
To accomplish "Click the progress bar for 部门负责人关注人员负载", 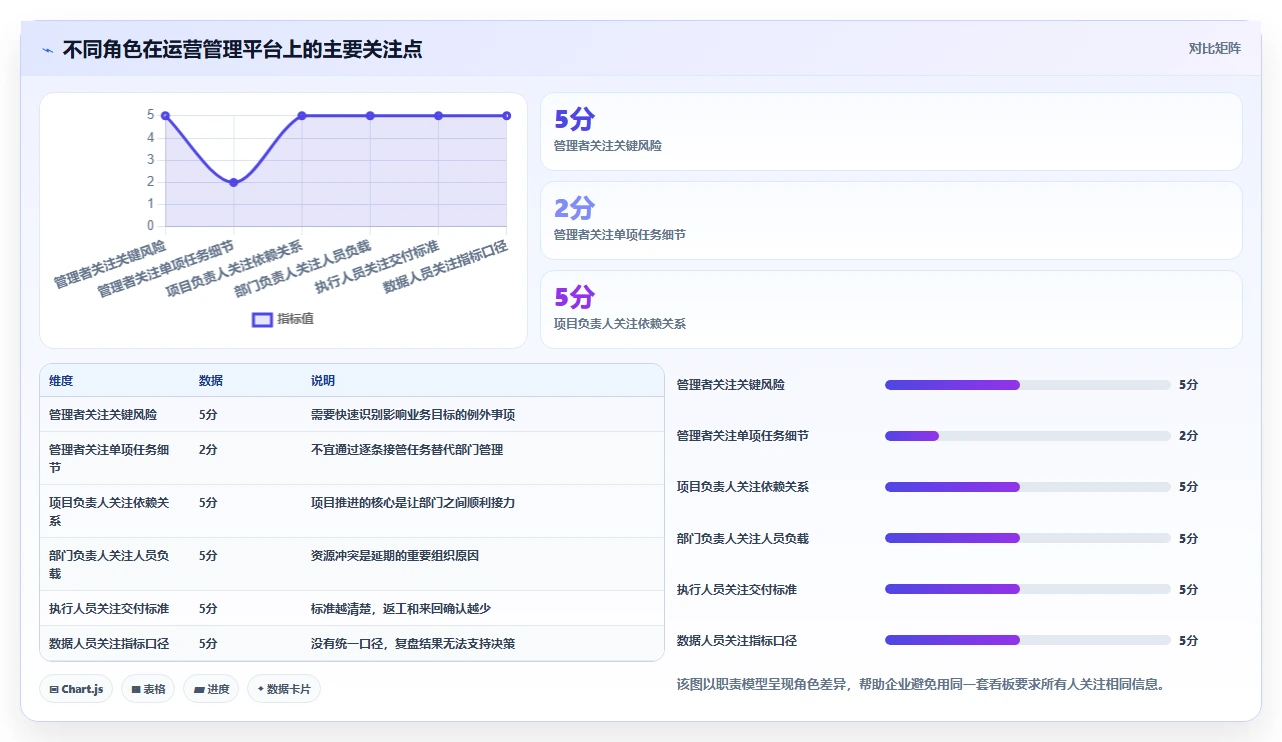I will click(1028, 538).
